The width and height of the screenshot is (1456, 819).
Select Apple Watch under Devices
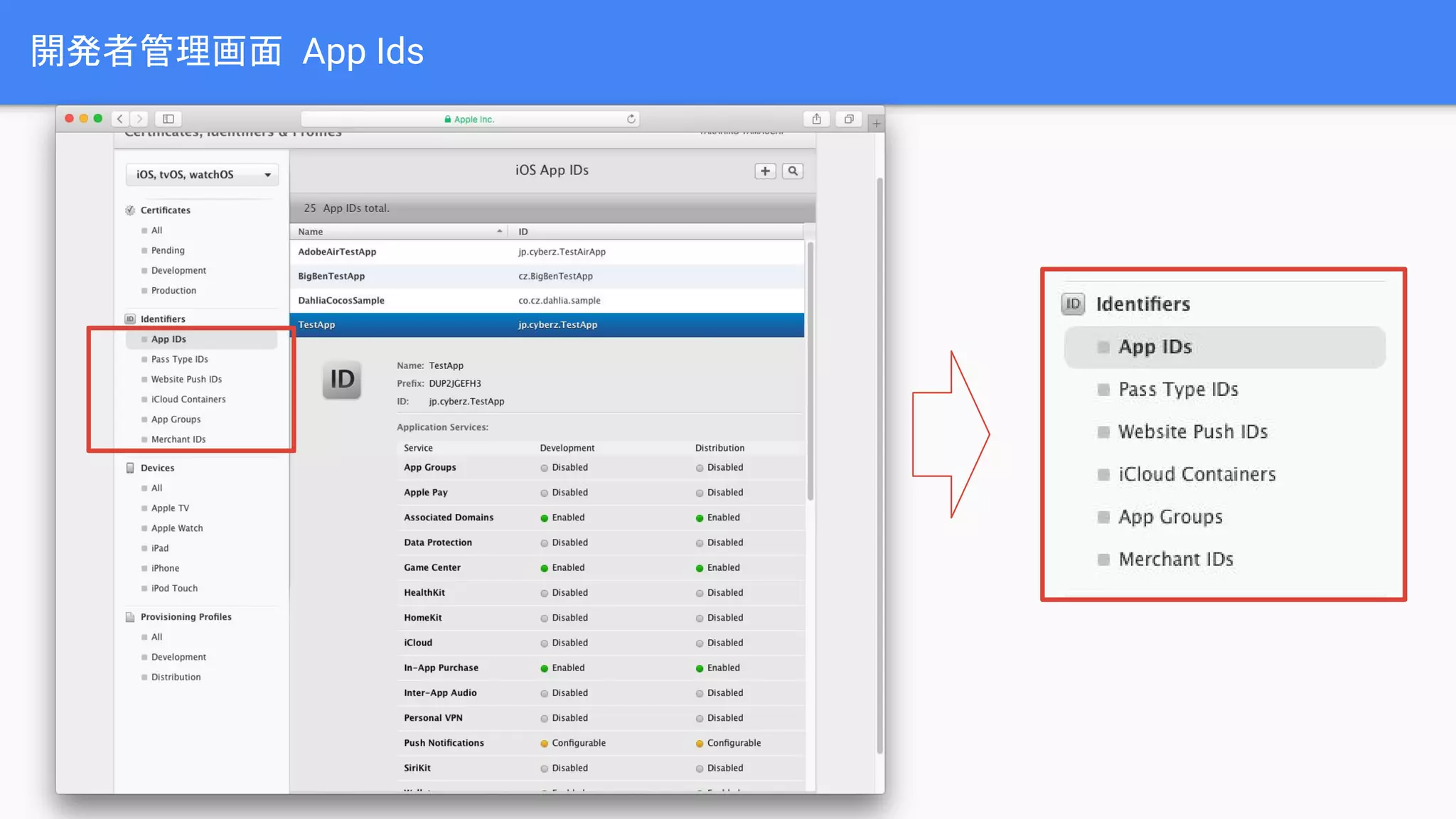click(x=177, y=528)
